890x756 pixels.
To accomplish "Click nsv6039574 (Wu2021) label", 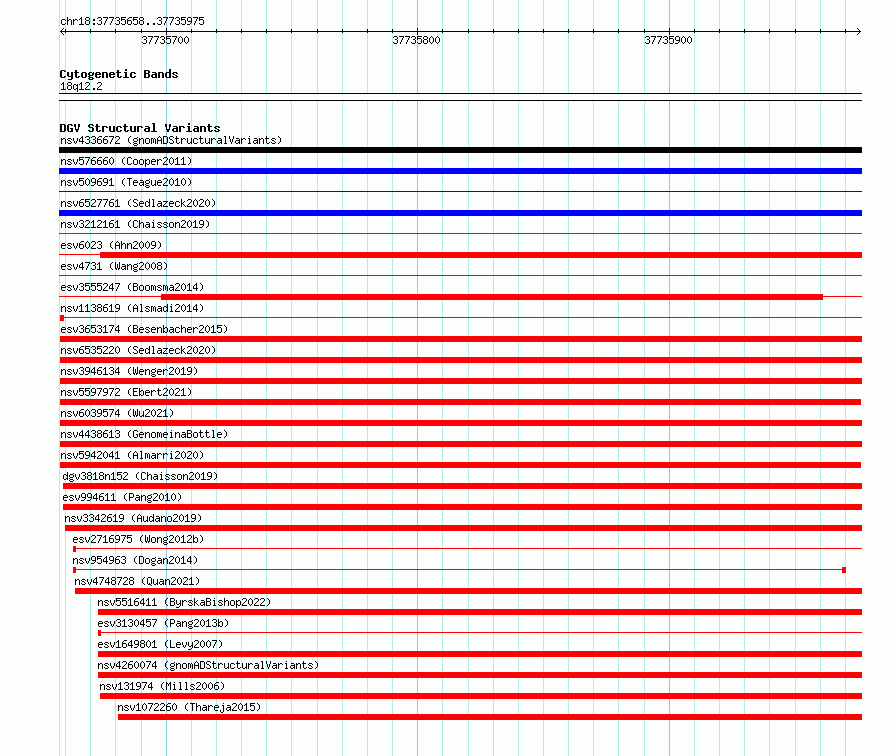I will tap(117, 413).
